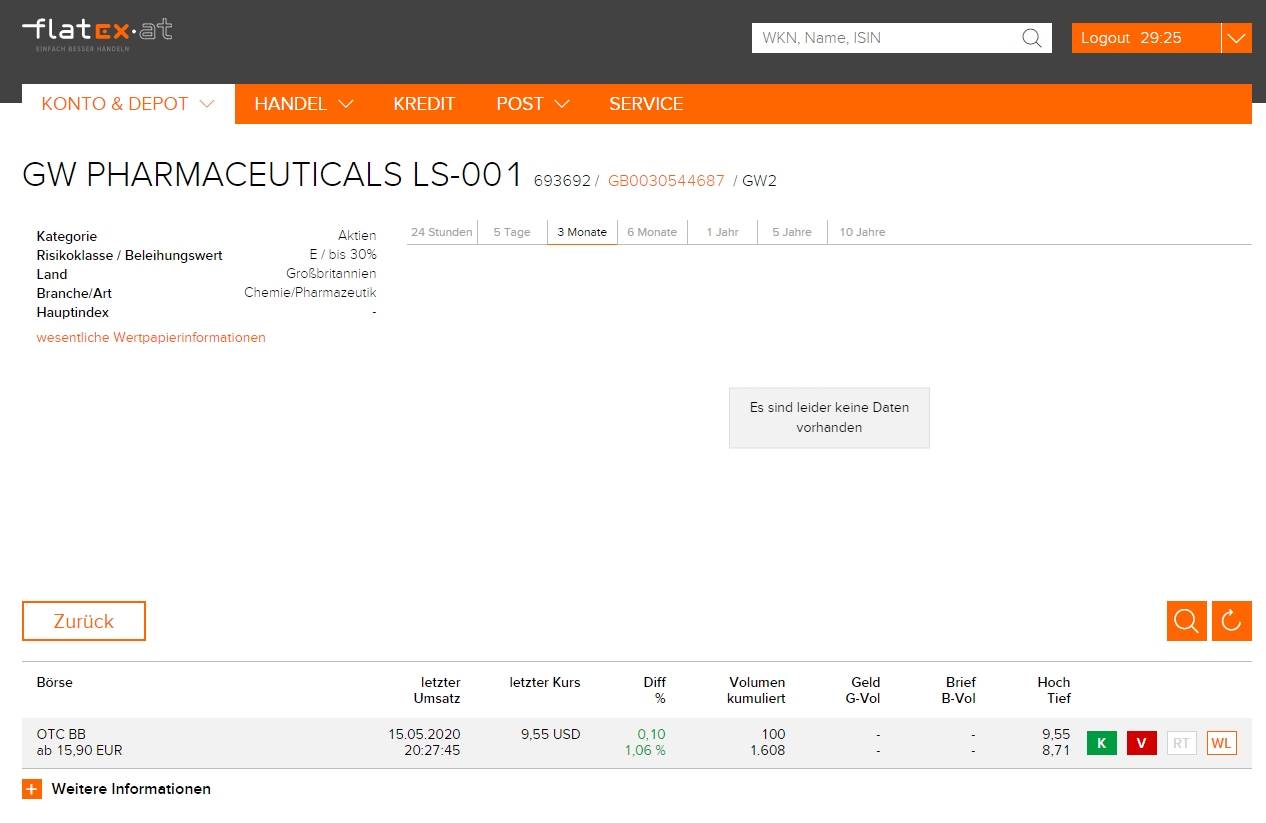Click the green K buy button

click(x=1102, y=743)
